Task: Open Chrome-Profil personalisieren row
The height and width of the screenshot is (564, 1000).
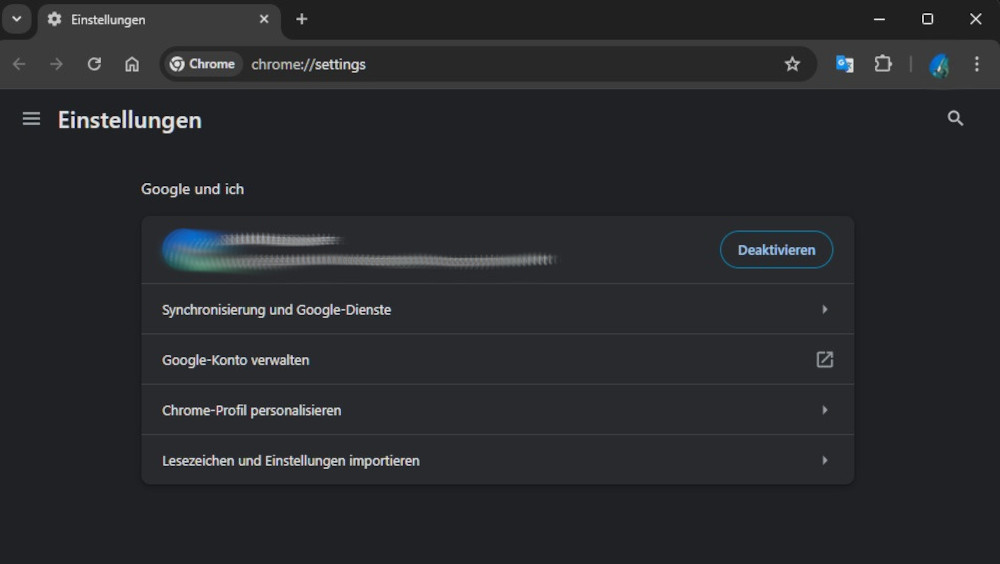Action: tap(497, 410)
